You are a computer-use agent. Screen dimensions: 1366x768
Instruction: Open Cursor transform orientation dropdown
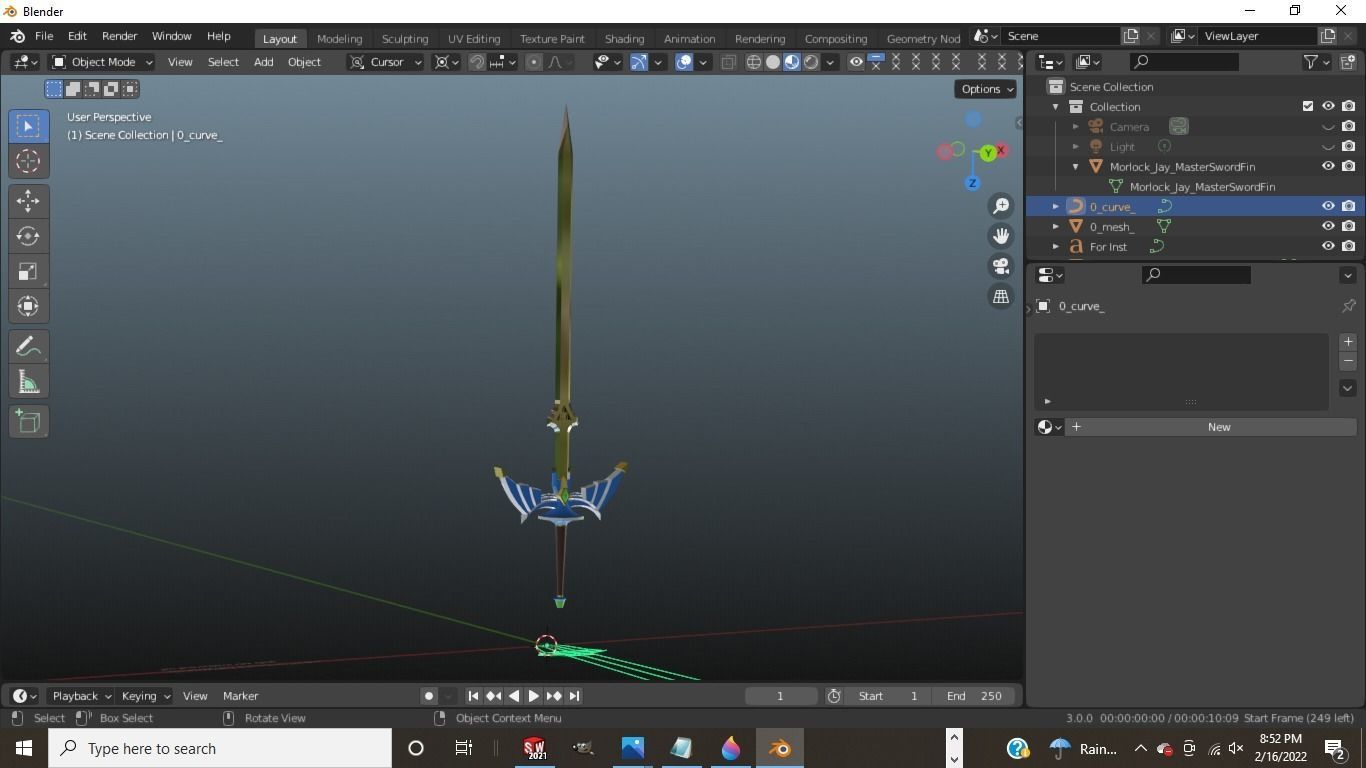(386, 62)
